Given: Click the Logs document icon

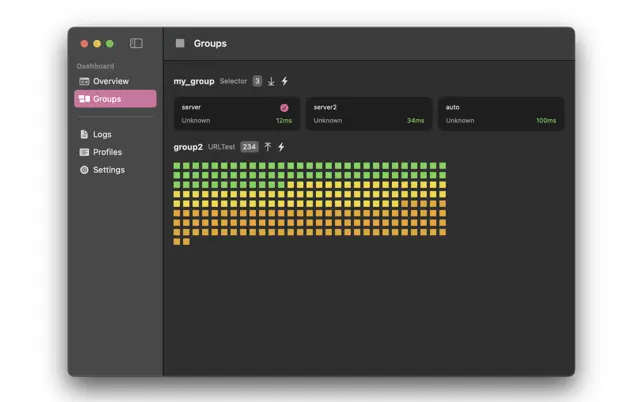Looking at the screenshot, I should coord(85,134).
